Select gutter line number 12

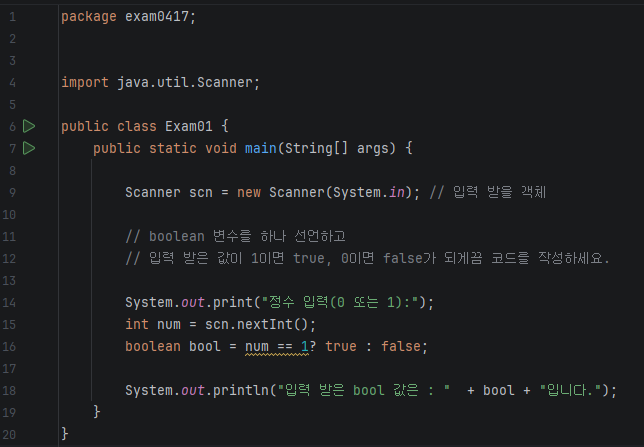point(9,258)
